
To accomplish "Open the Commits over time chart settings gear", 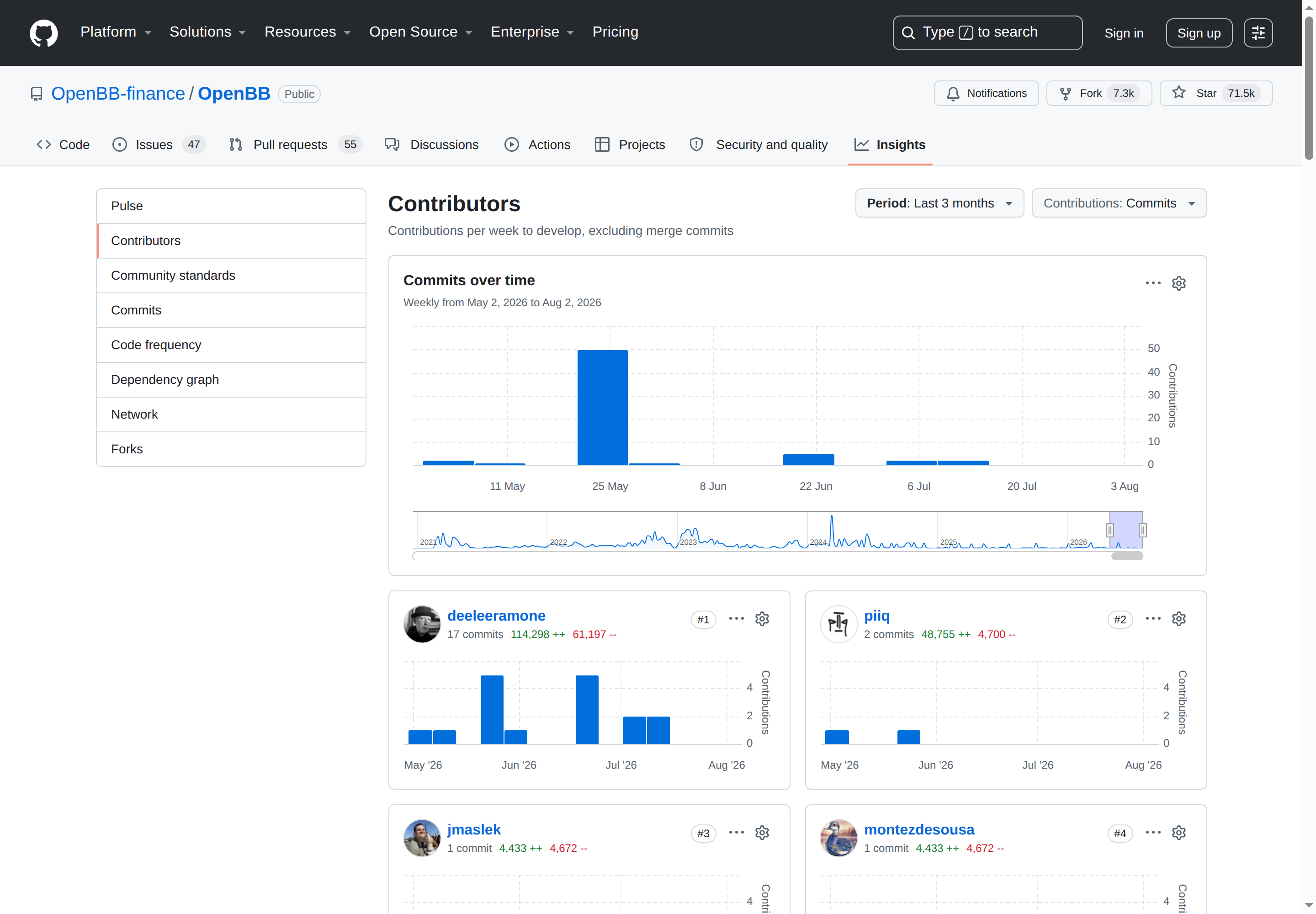I will click(x=1178, y=283).
